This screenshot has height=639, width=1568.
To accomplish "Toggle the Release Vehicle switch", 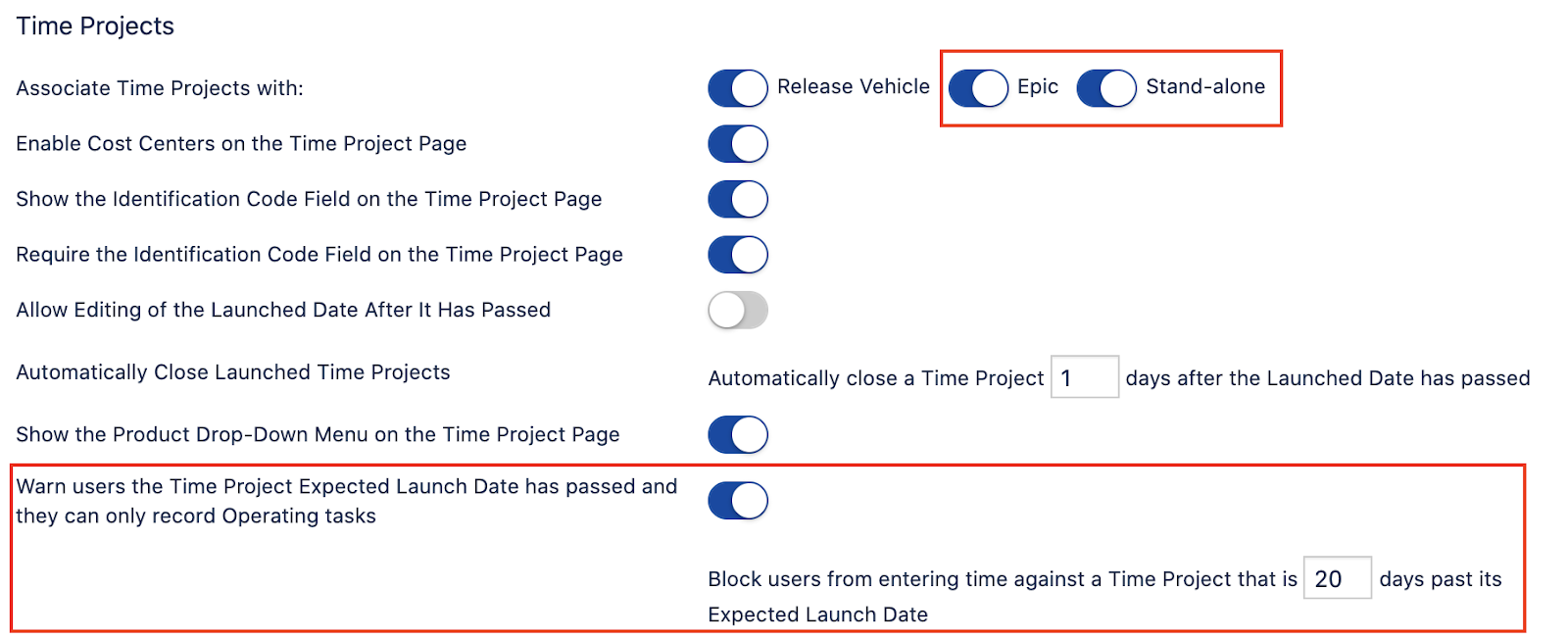I will (x=738, y=88).
